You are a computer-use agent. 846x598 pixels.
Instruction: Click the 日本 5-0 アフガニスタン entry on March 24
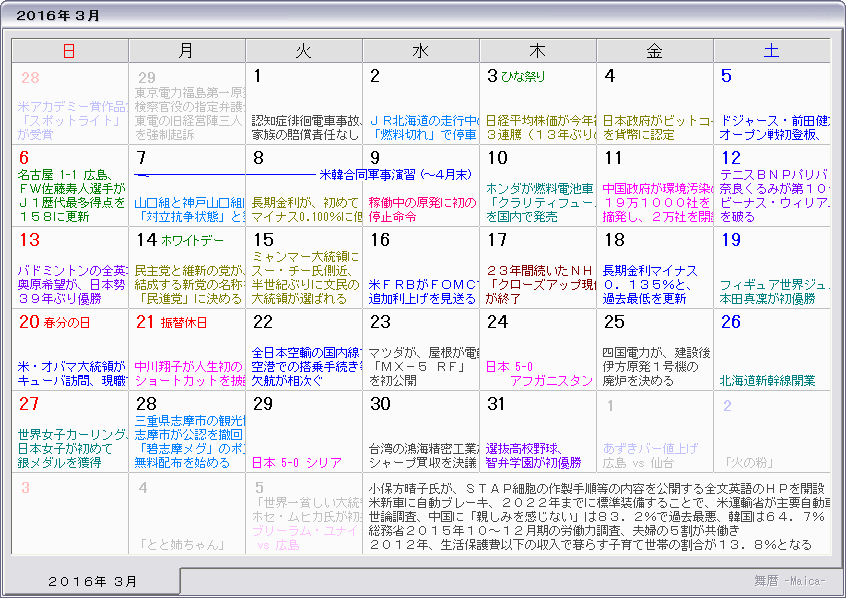click(x=539, y=373)
